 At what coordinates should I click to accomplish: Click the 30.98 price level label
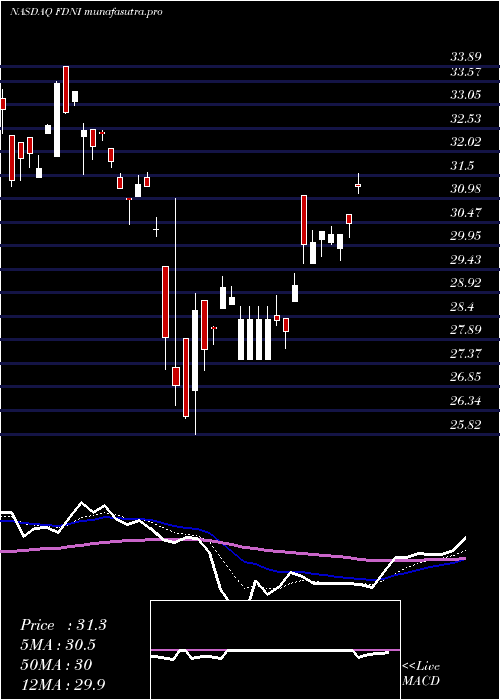(466, 189)
